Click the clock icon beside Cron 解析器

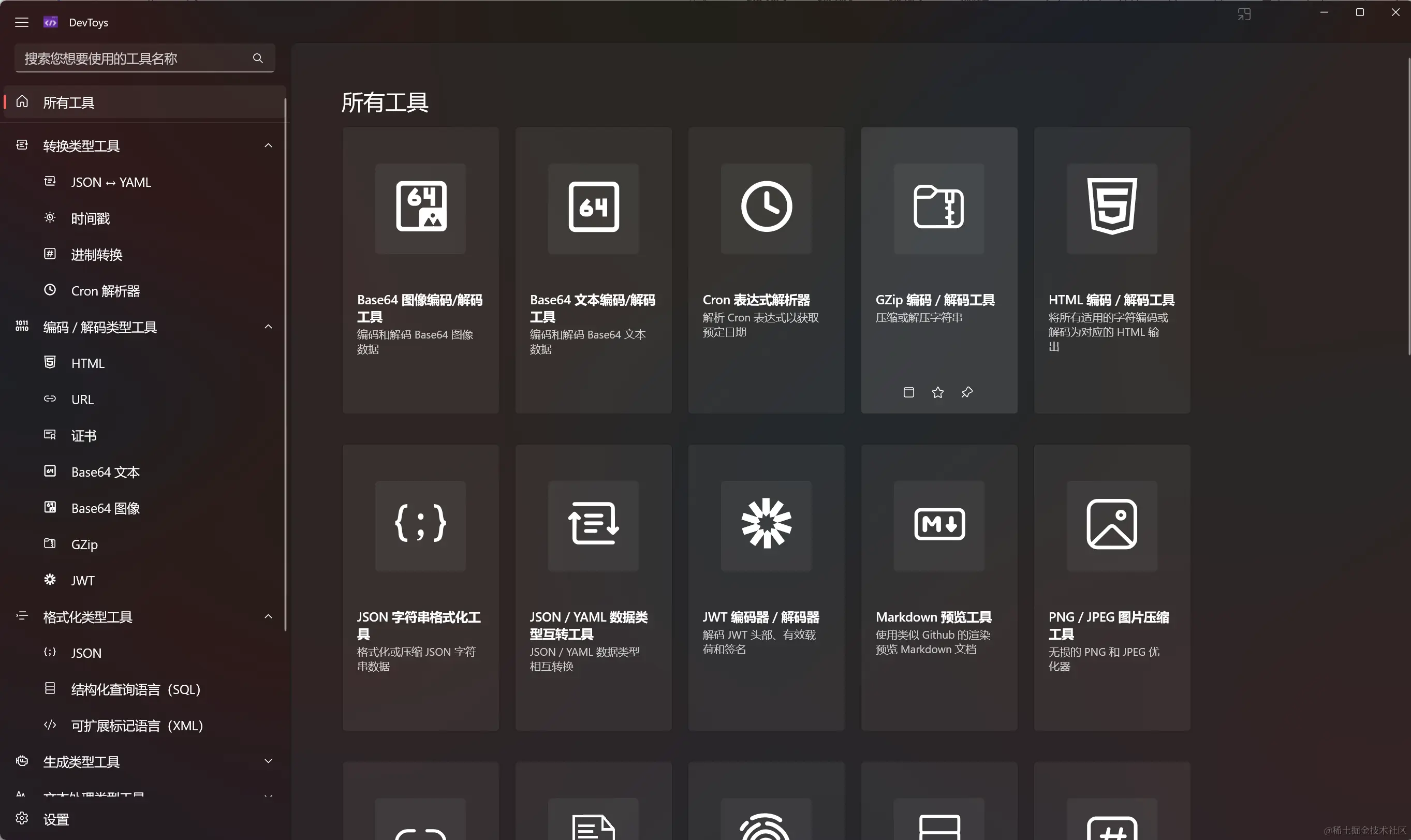tap(50, 290)
